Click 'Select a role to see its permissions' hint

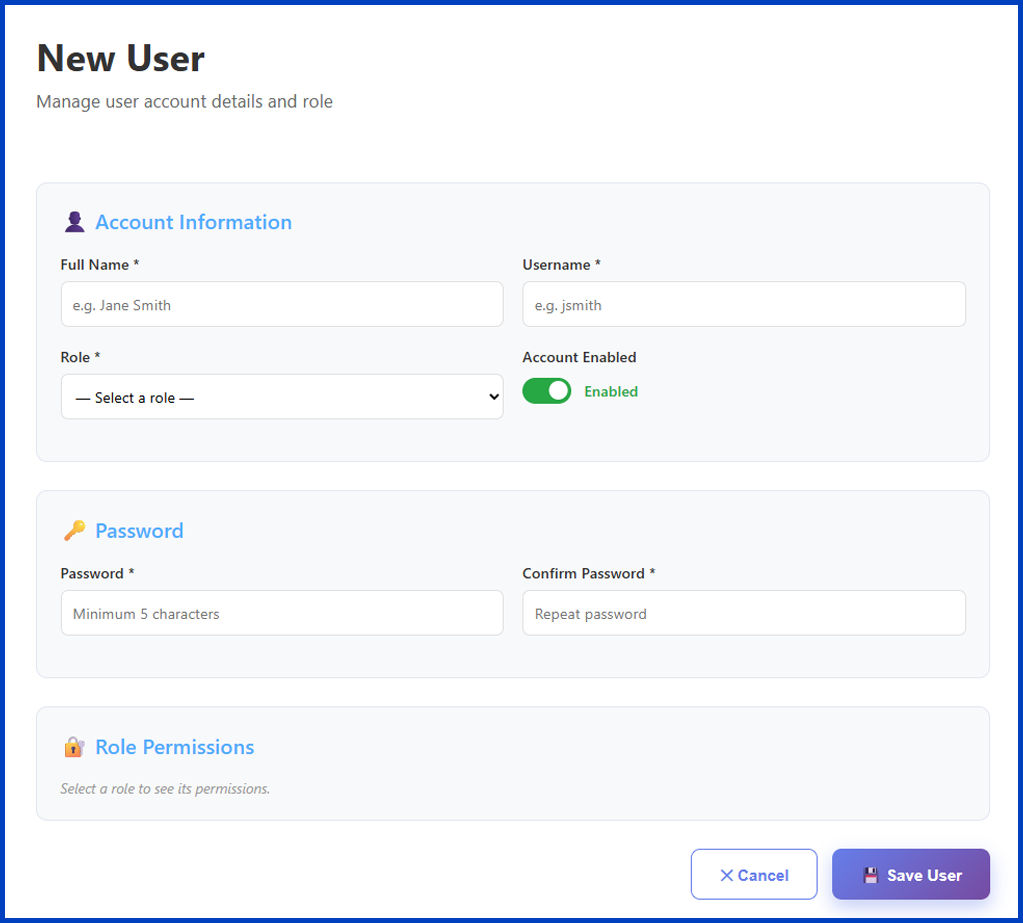pos(165,789)
